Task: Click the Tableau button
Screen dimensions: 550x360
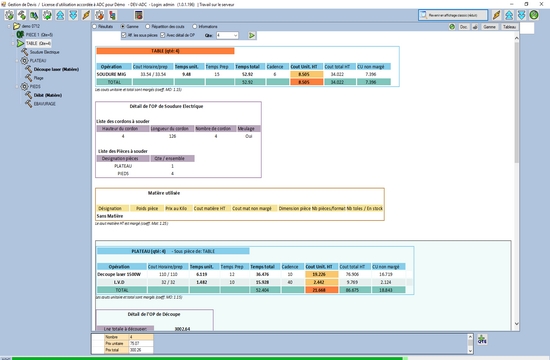Action: [509, 27]
